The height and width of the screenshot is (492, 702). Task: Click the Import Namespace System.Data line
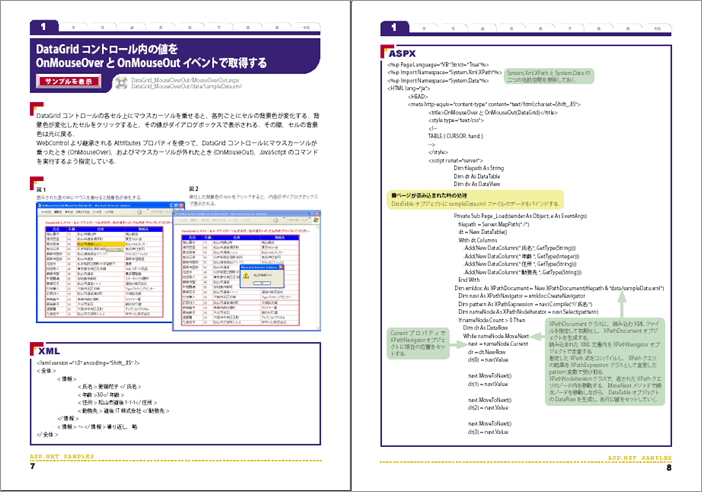pos(438,81)
